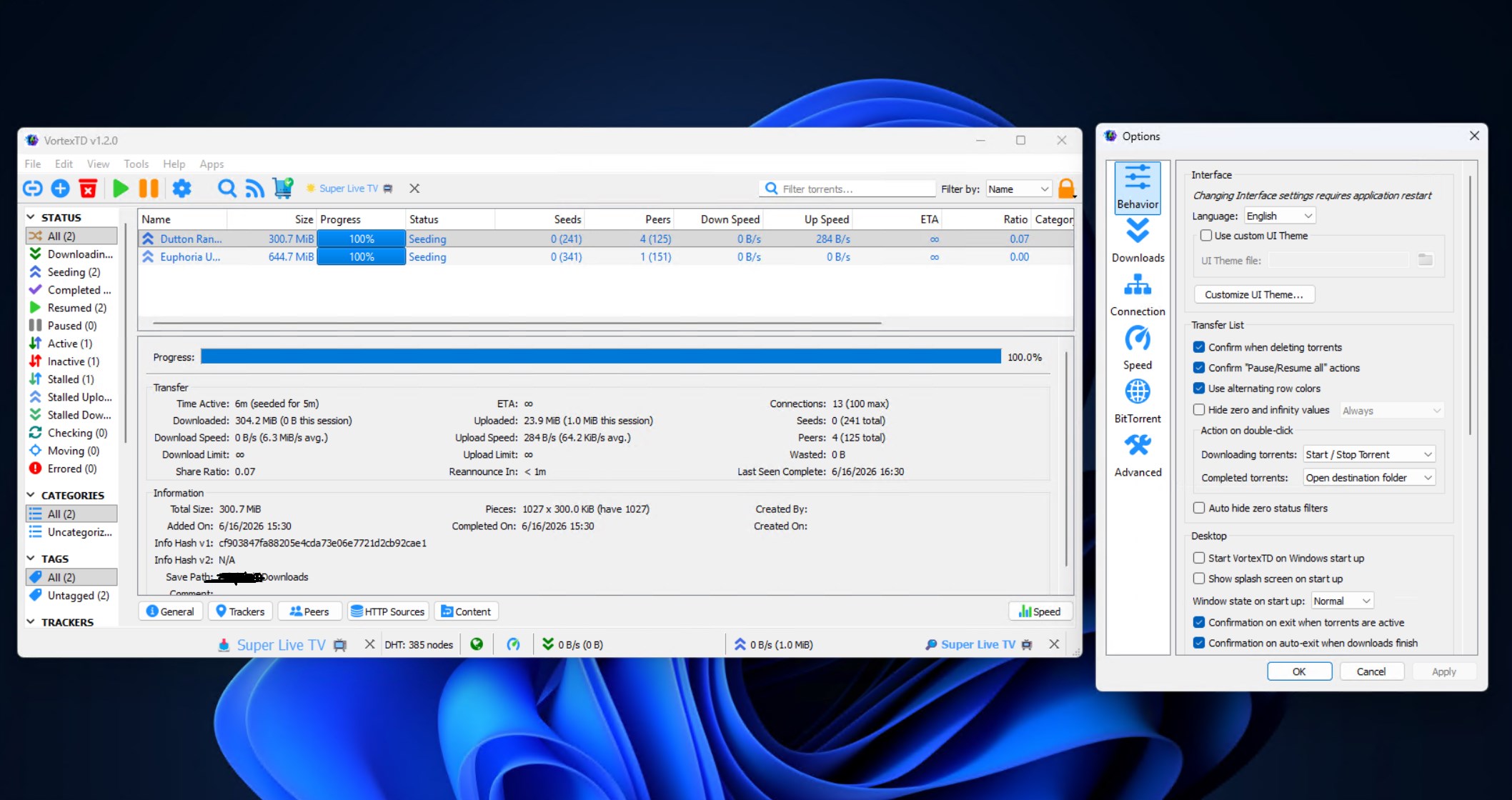
Task: Collapse the CATEGORIES sidebar section
Action: (31, 495)
